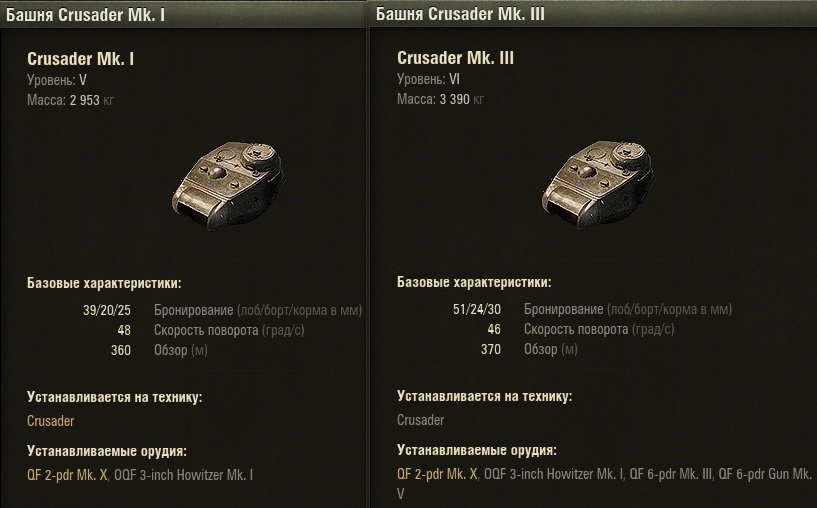
Task: Click the Crusader Mk. I turret image
Action: (x=230, y=184)
